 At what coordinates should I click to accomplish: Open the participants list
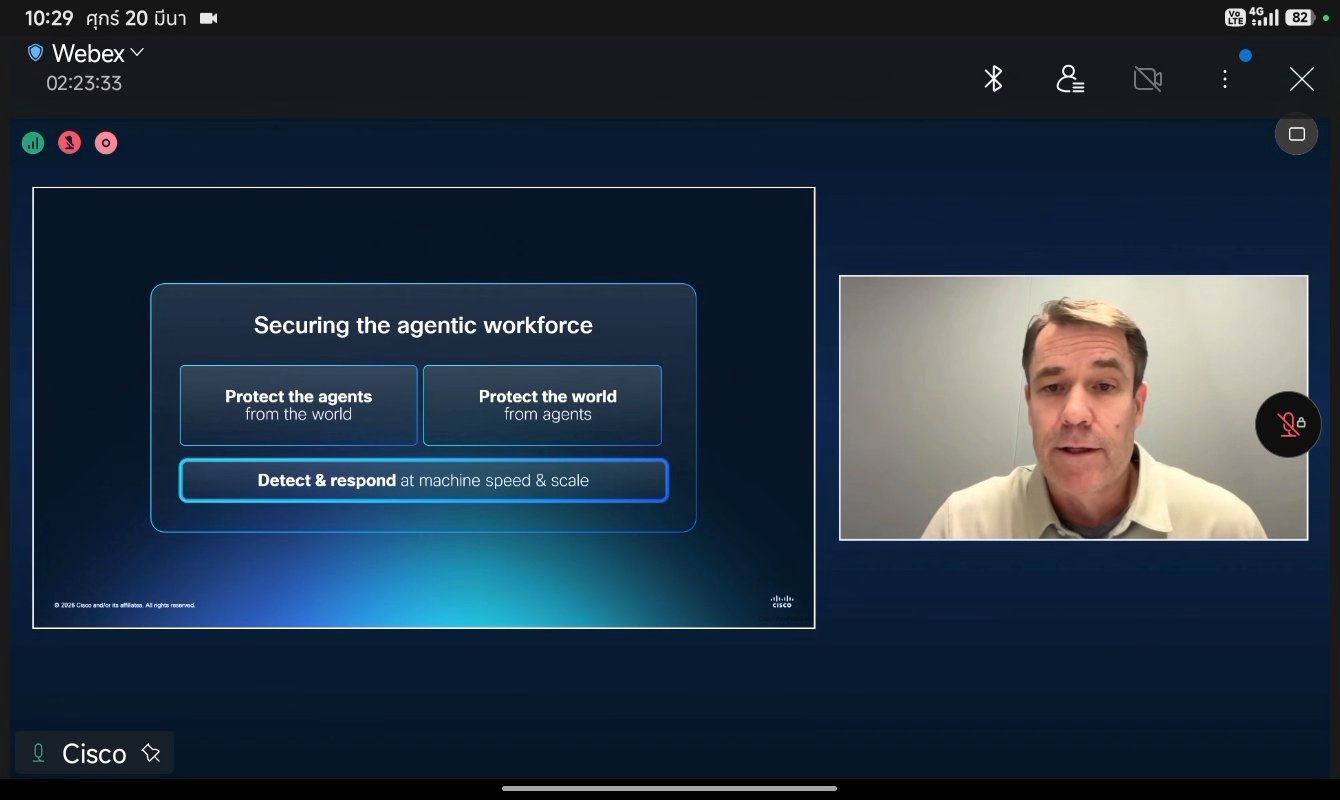[1070, 79]
